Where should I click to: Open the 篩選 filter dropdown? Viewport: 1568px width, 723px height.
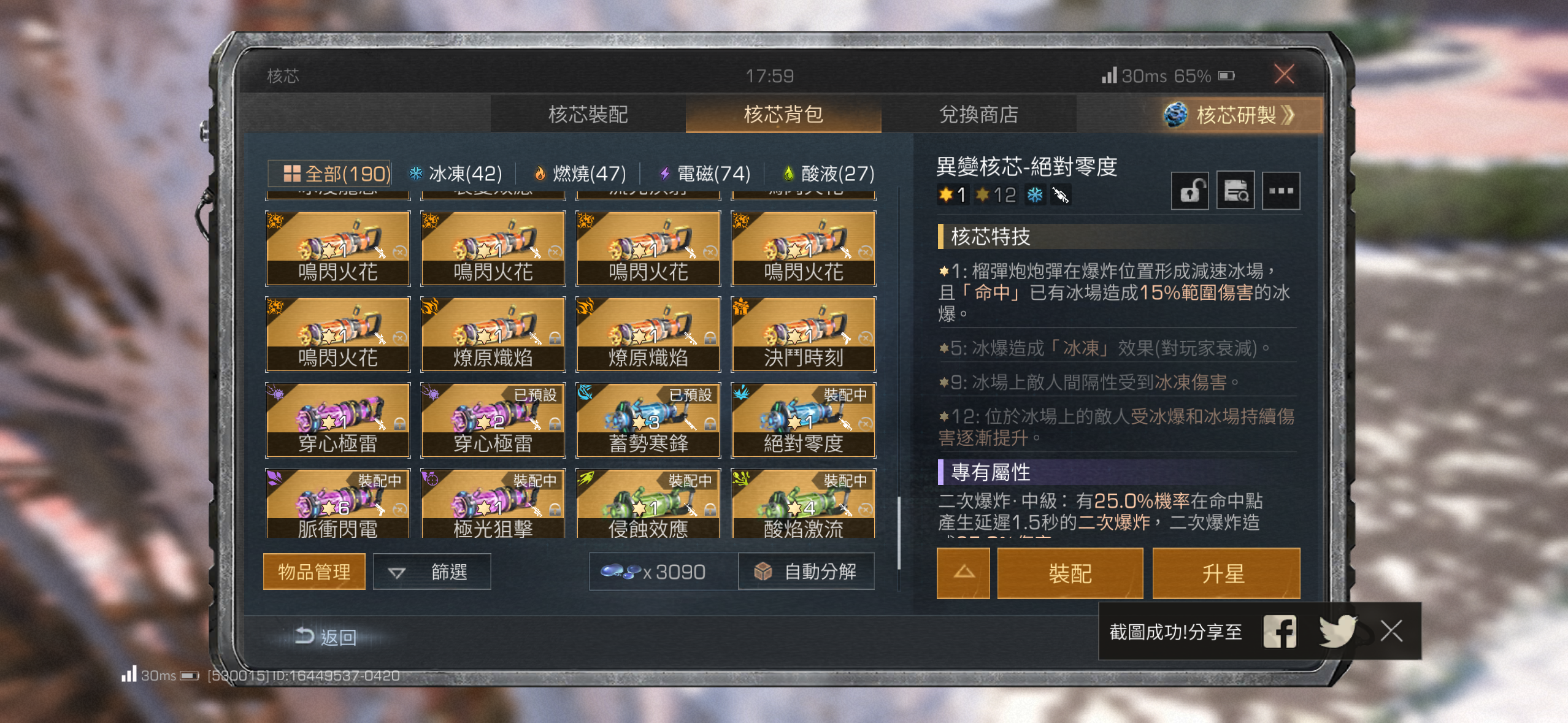pyautogui.click(x=432, y=572)
